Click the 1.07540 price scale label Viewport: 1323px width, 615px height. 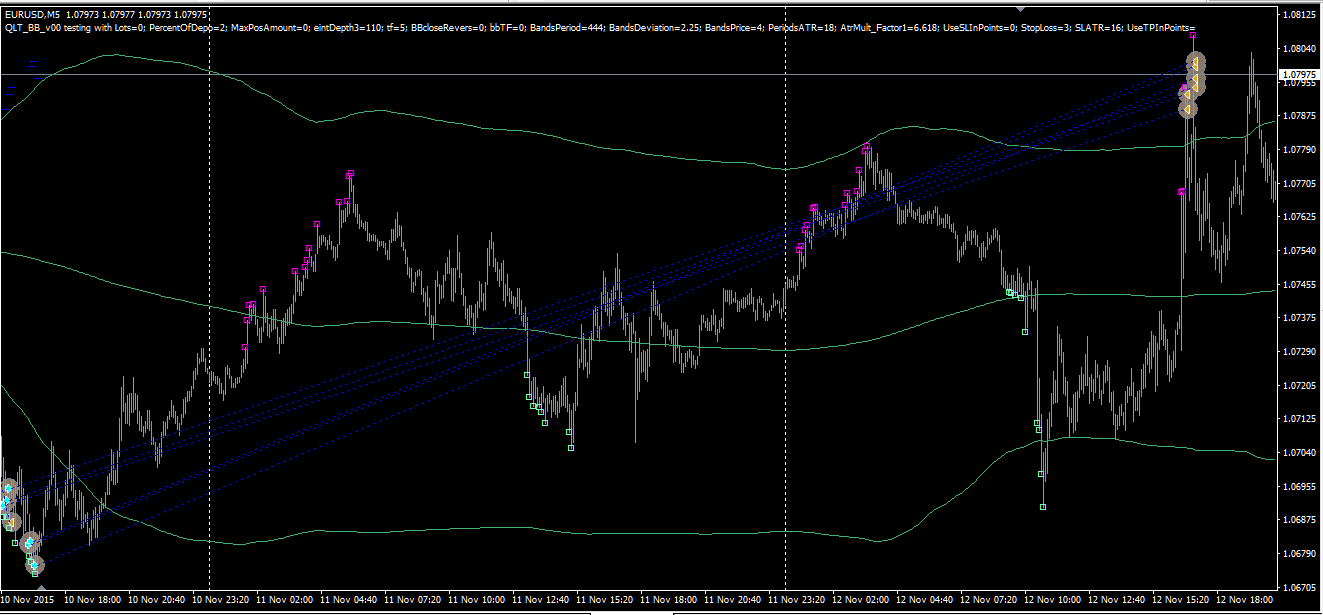1299,251
